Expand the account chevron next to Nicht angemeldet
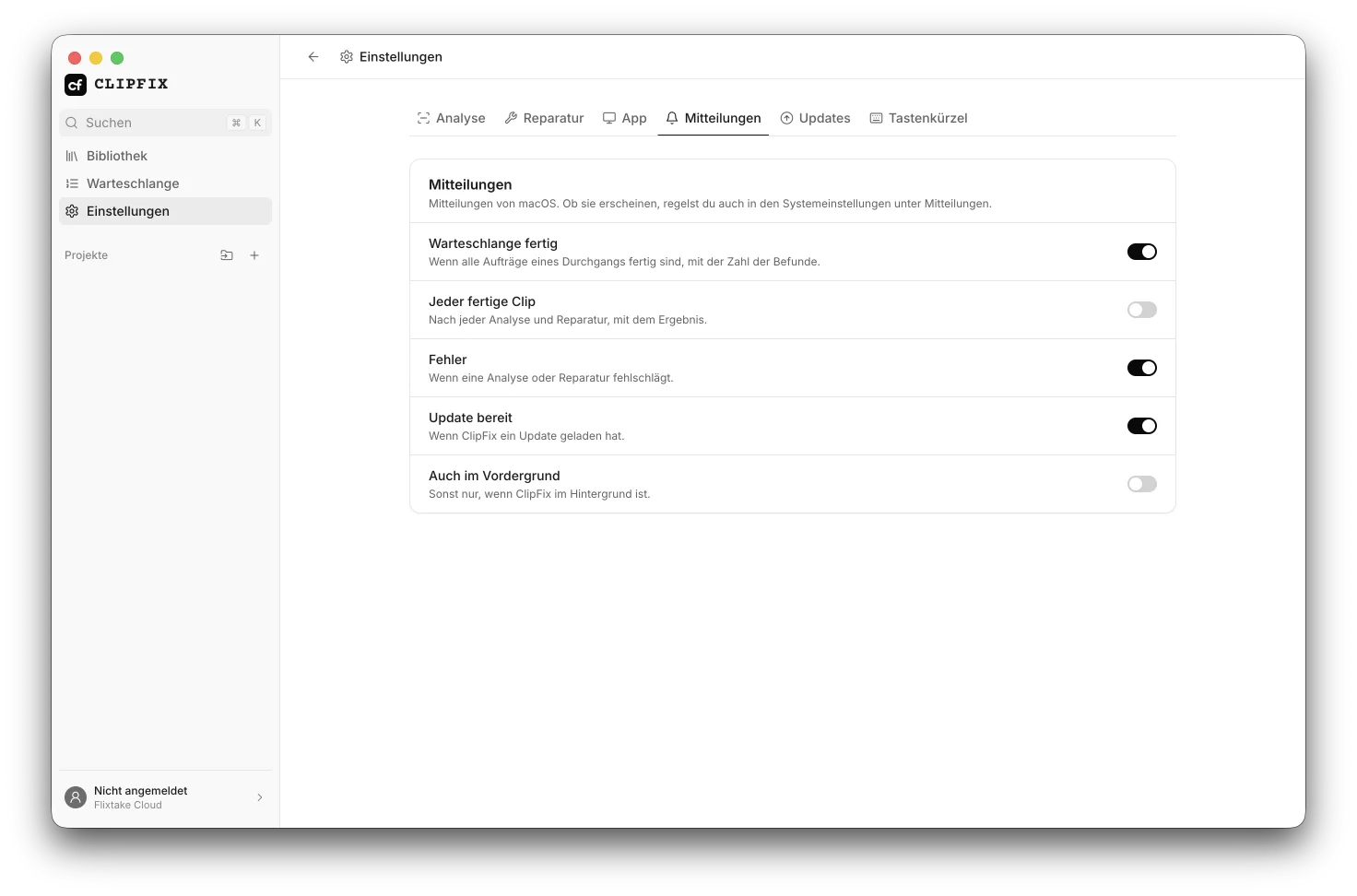This screenshot has width=1357, height=896. coord(260,797)
